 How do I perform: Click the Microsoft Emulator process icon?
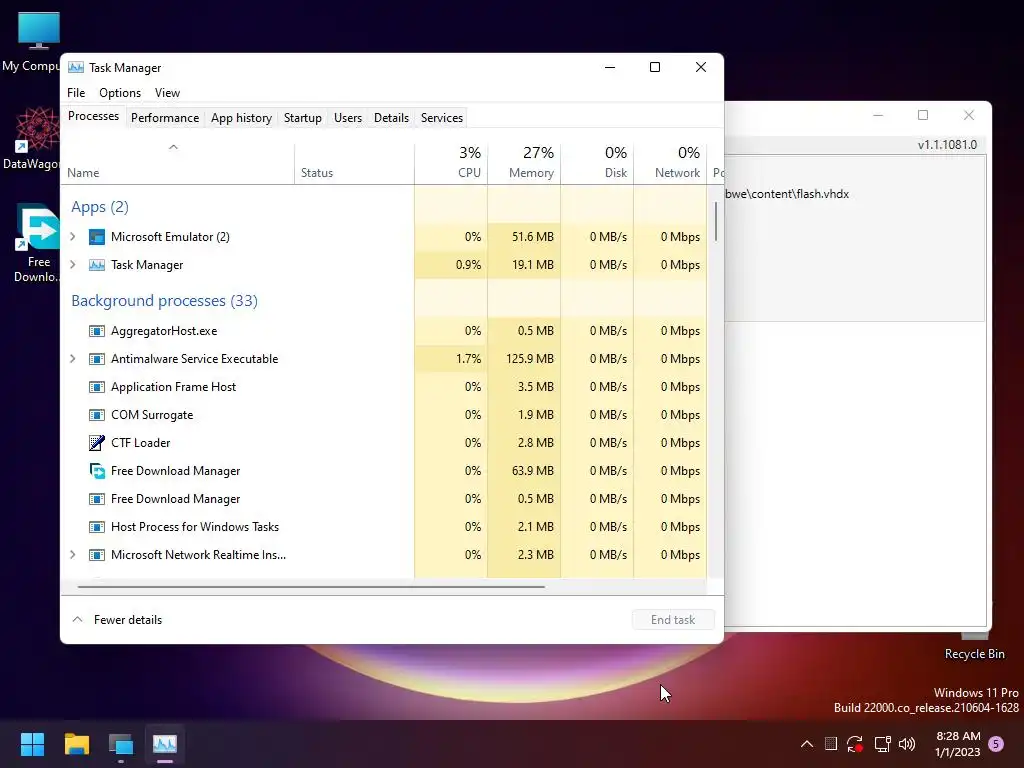coord(97,237)
